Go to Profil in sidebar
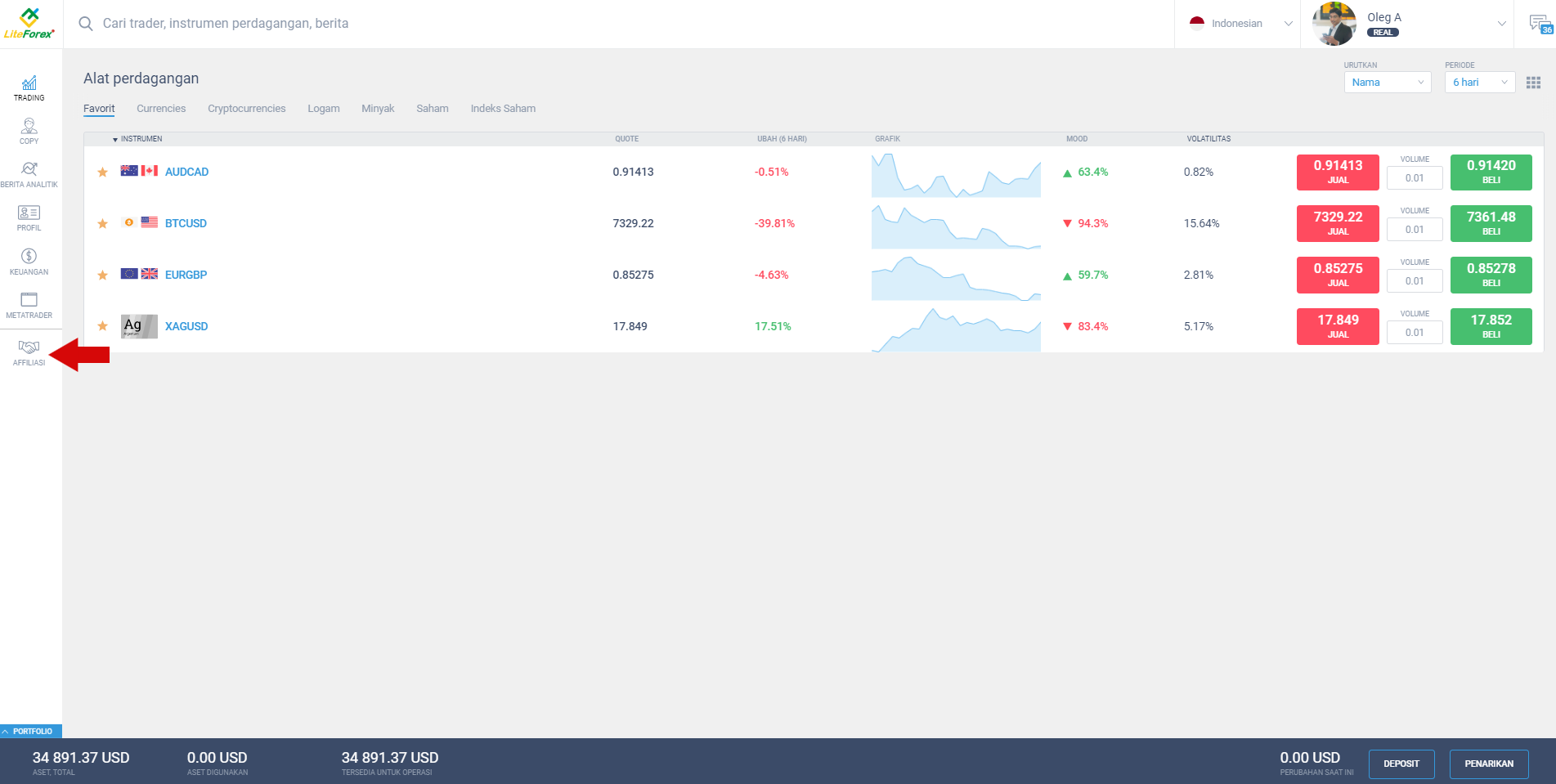1556x784 pixels. click(29, 217)
